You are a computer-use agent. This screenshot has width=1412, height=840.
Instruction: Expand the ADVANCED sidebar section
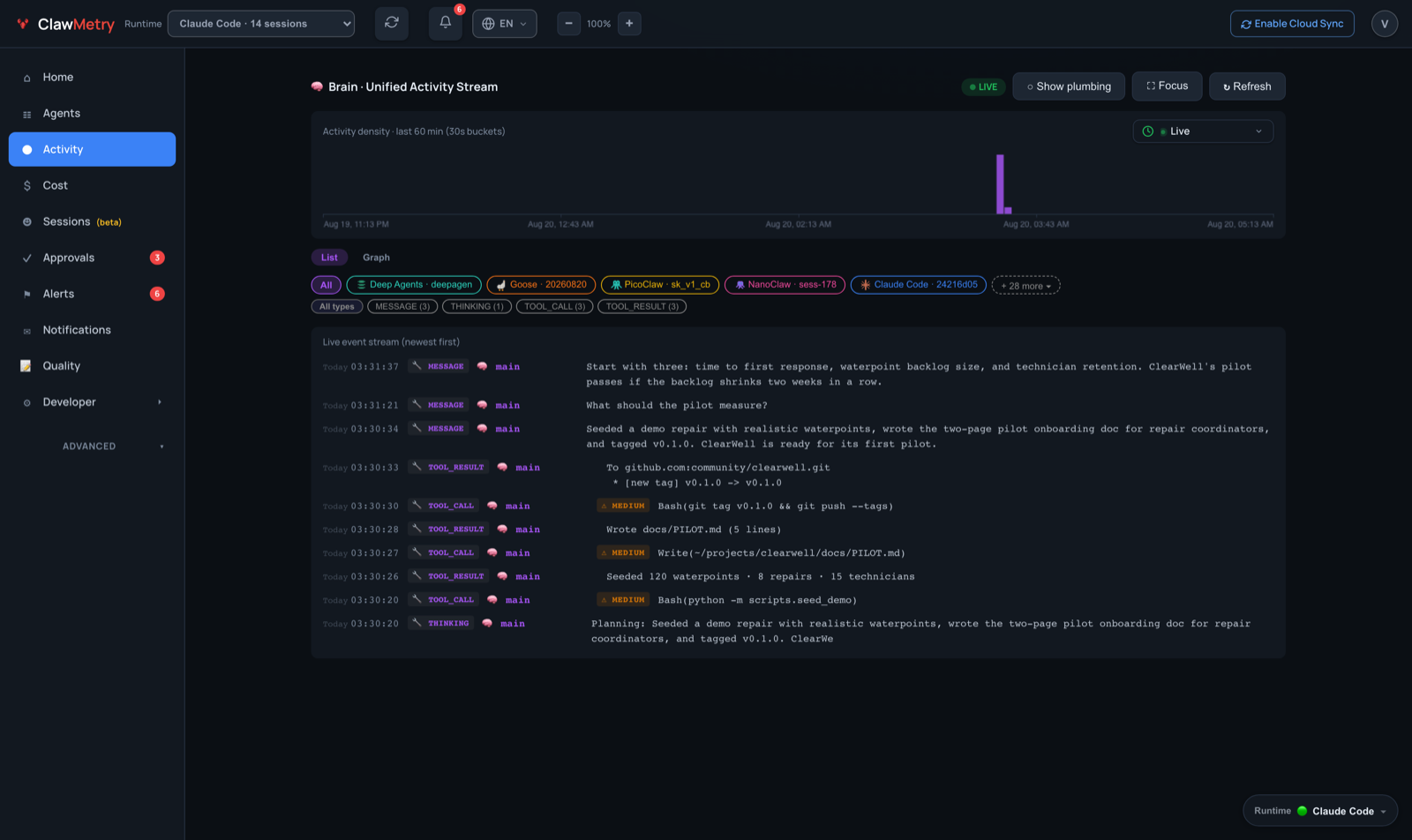click(x=92, y=446)
